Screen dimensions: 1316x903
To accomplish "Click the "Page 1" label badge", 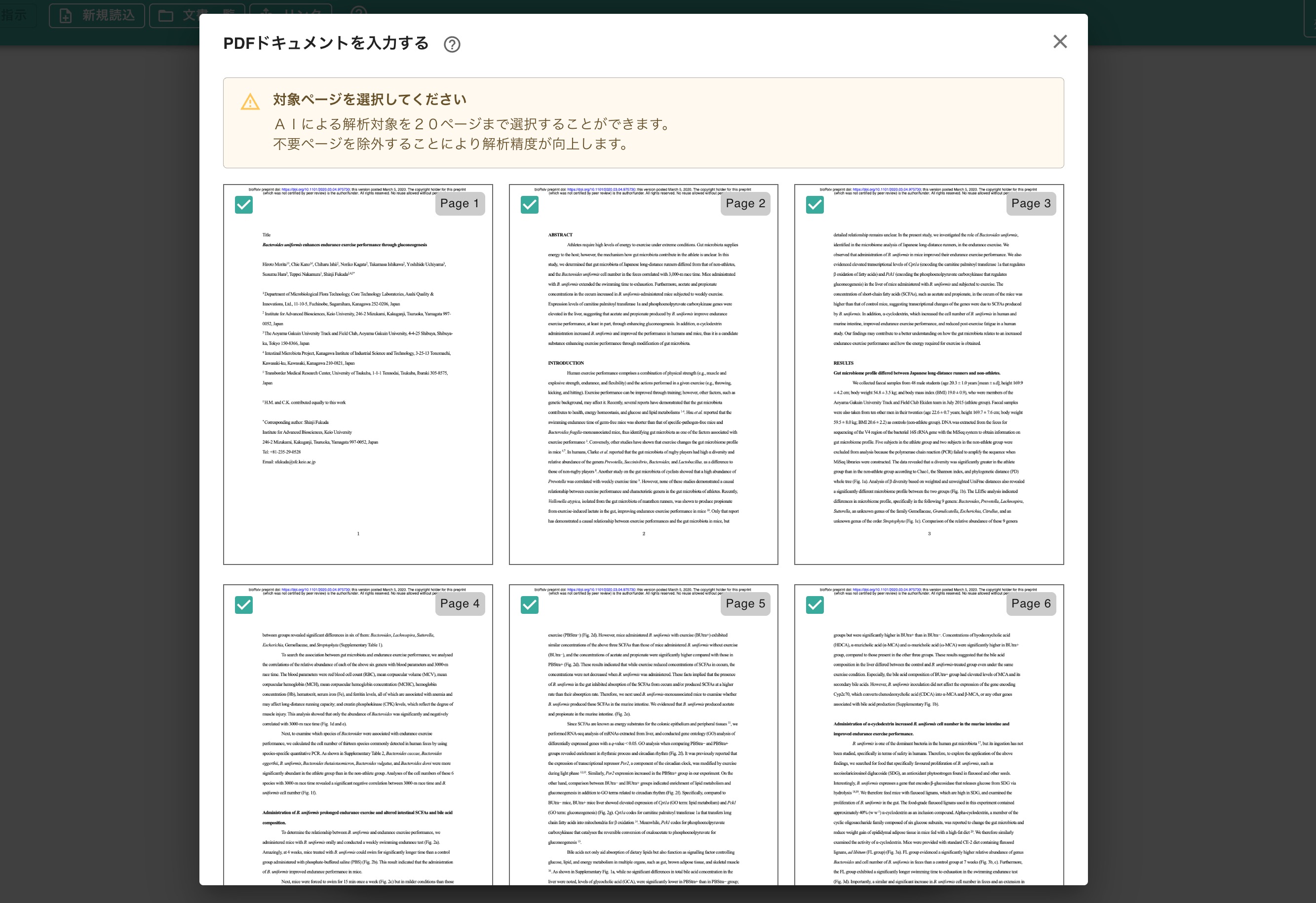I will (x=460, y=203).
